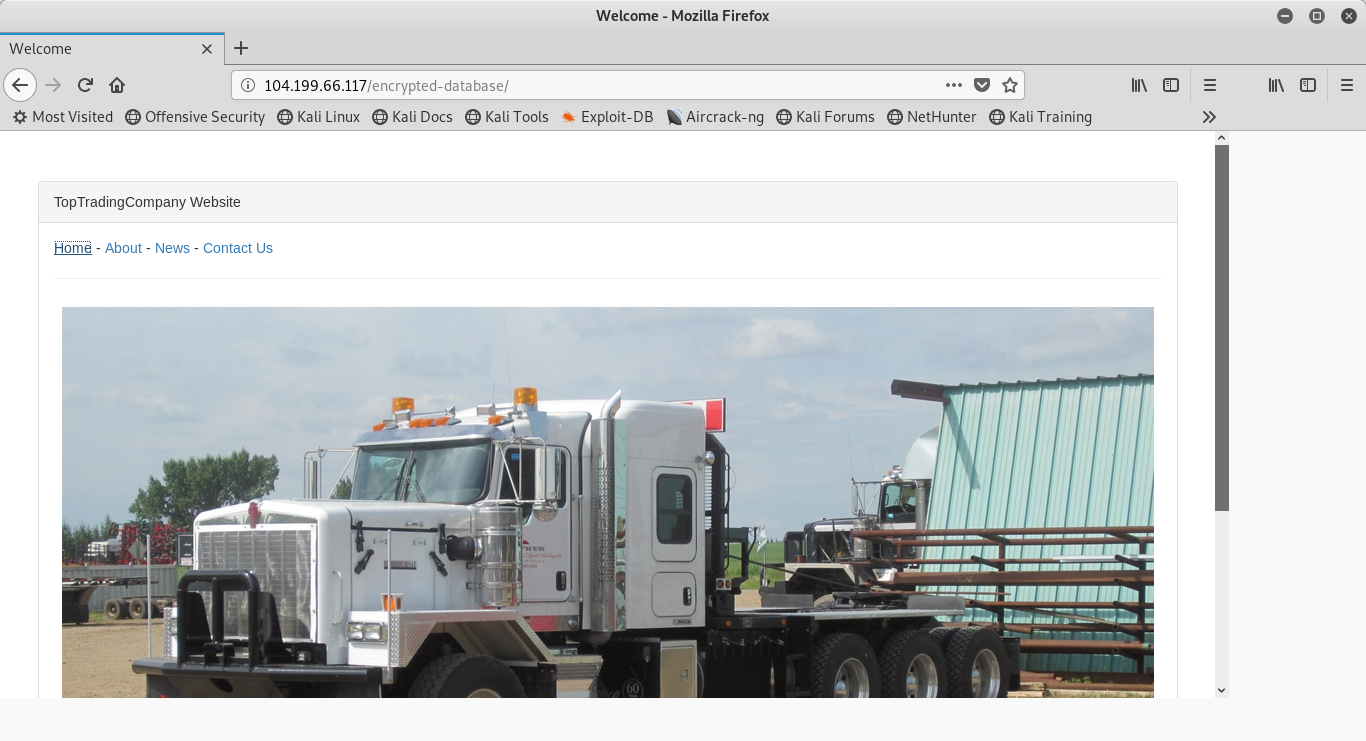Save page to Pocket

pyautogui.click(x=982, y=85)
